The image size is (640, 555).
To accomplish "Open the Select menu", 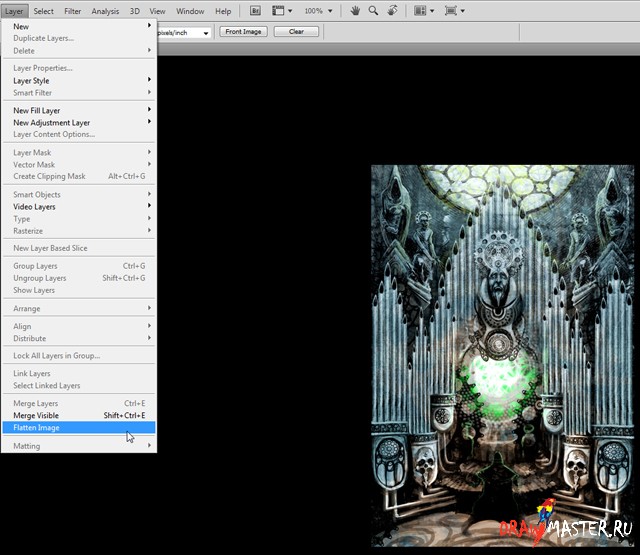I will coord(43,11).
